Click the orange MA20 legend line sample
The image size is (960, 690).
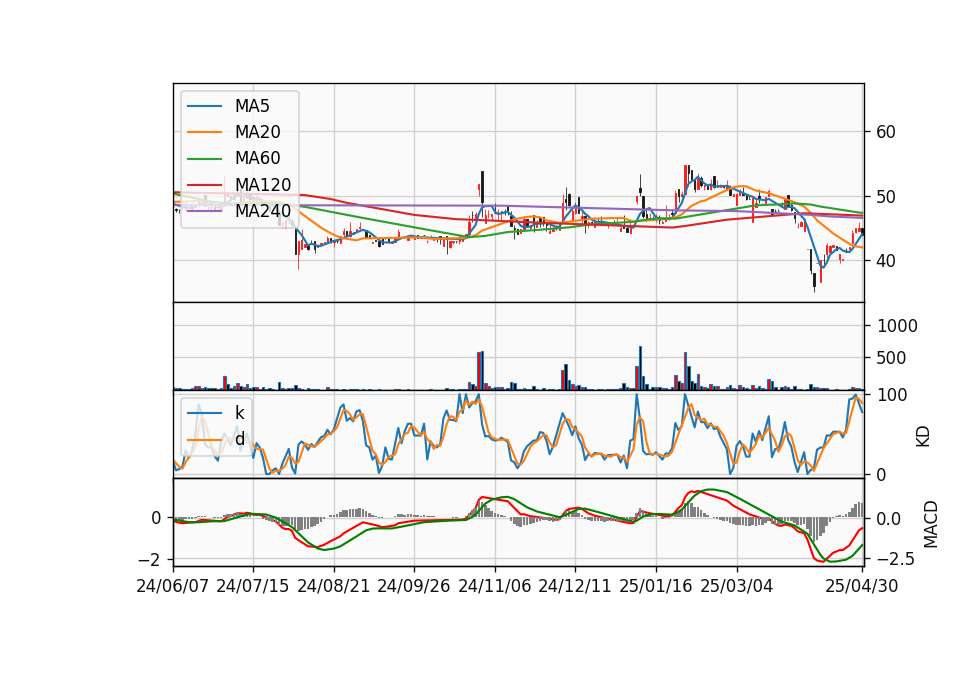tap(204, 132)
